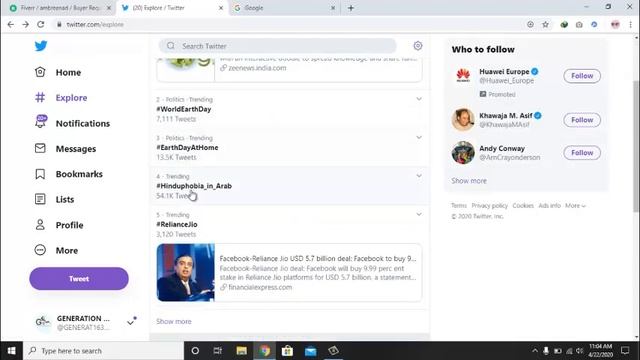Screen dimensions: 640x360
Task: Open the Privacy policy footer link
Action: (x=489, y=206)
